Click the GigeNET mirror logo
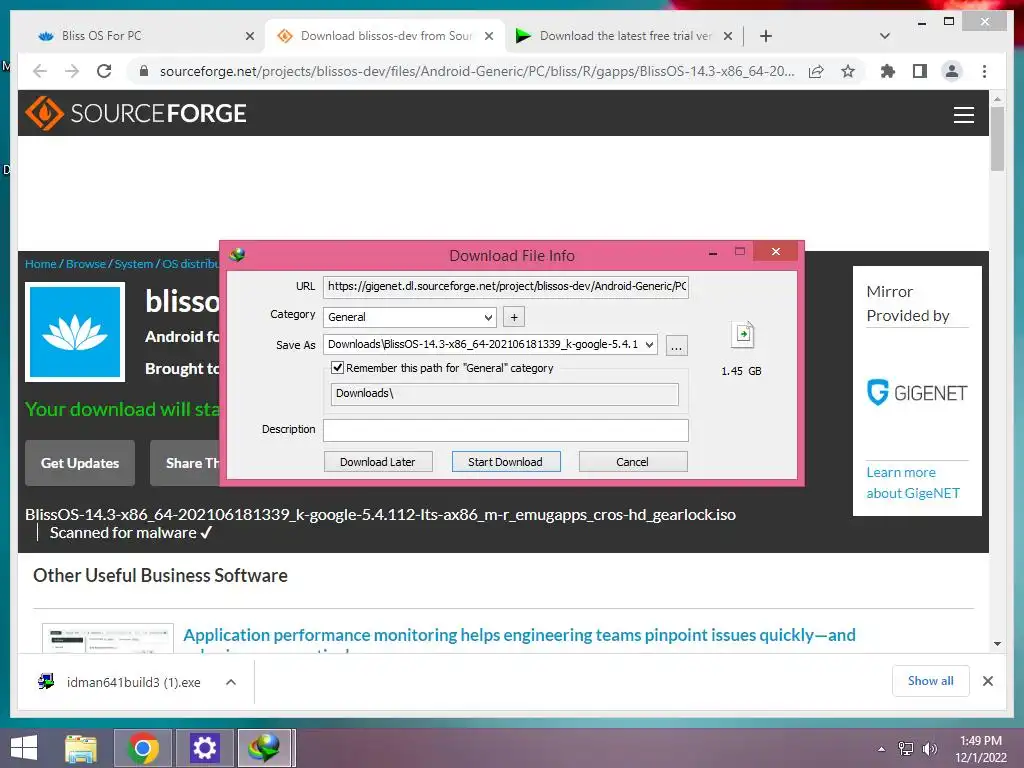The width and height of the screenshot is (1024, 768). 917,392
